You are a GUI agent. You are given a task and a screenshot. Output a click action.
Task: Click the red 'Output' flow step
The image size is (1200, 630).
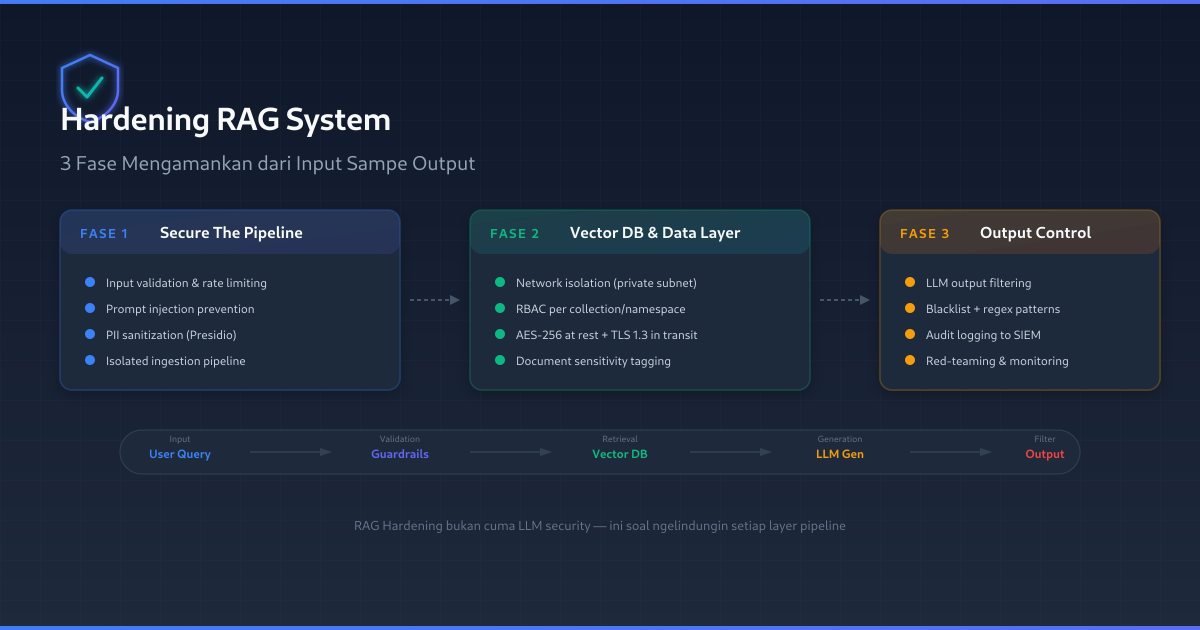click(x=1045, y=454)
